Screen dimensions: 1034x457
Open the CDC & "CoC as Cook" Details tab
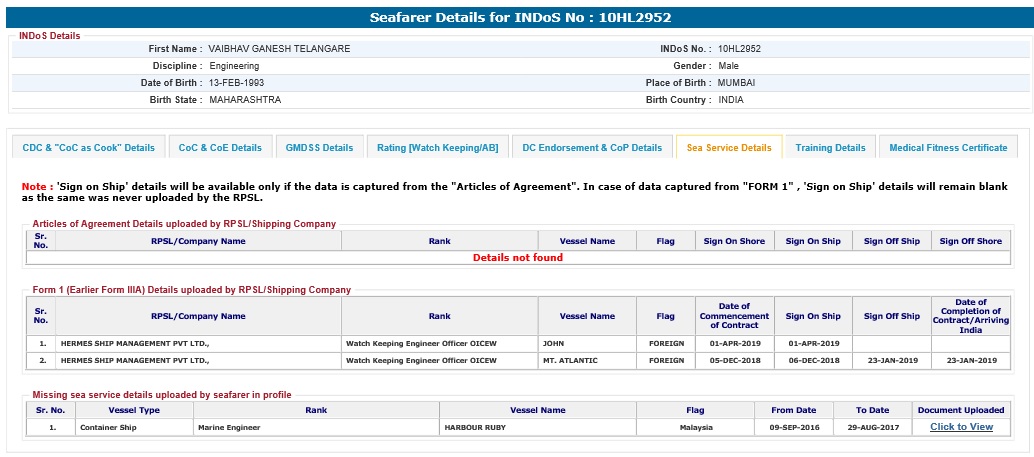(x=89, y=148)
